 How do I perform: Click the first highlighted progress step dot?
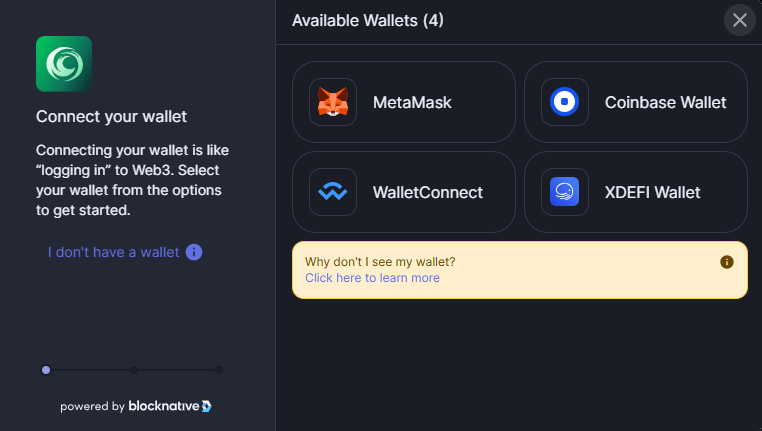[x=46, y=370]
